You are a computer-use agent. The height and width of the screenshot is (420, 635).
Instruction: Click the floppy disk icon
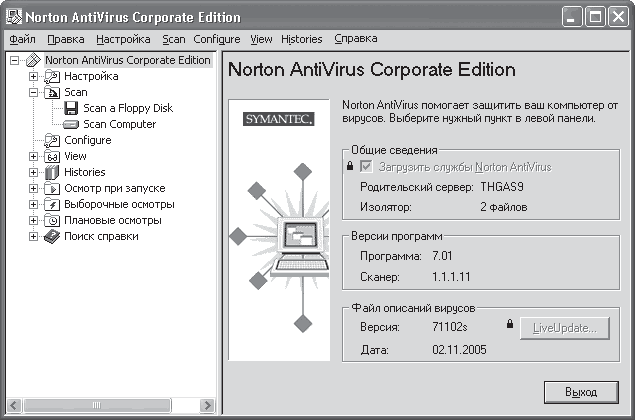(71, 108)
